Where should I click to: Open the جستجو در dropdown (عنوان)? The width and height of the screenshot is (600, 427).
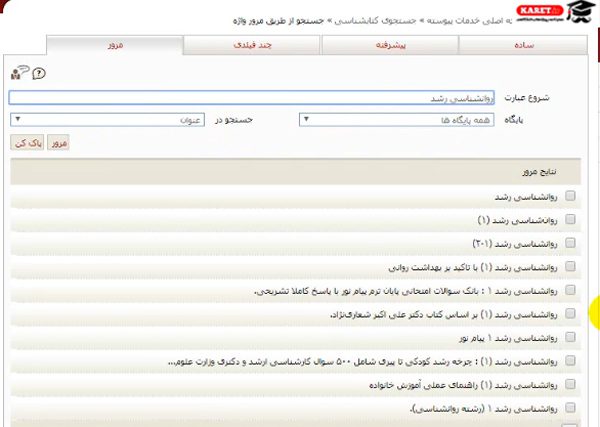coord(108,120)
